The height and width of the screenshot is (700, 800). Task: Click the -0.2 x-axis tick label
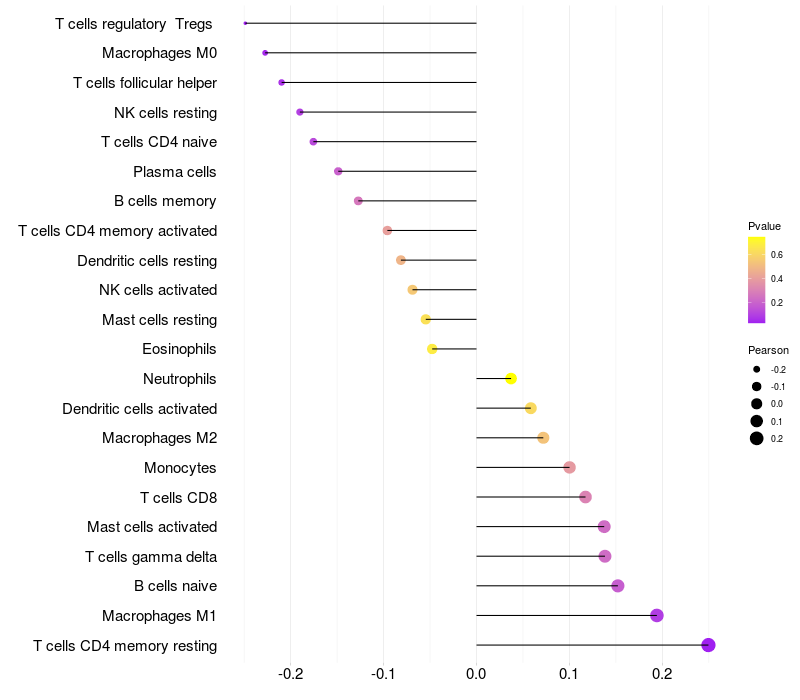click(290, 674)
